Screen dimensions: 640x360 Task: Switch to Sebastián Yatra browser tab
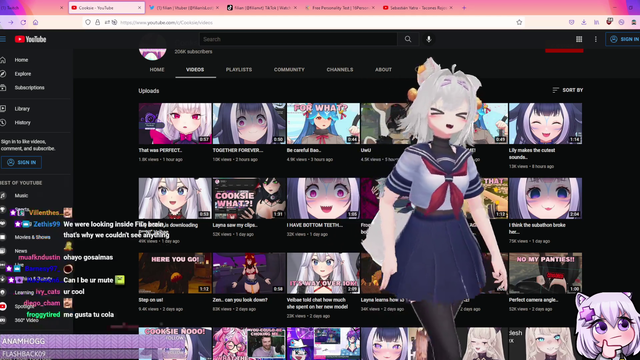point(417,8)
